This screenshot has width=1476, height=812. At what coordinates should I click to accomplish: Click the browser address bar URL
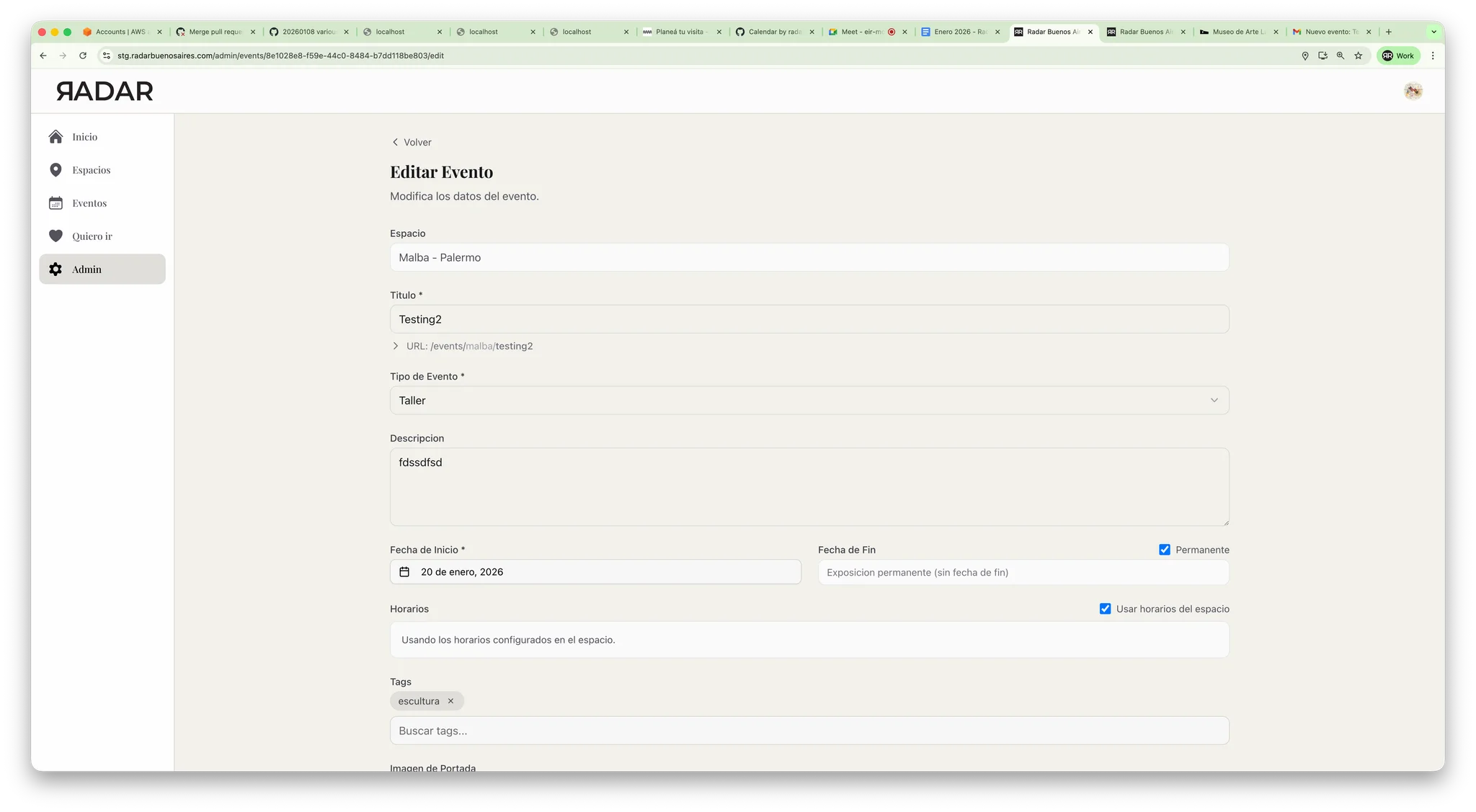[x=280, y=55]
